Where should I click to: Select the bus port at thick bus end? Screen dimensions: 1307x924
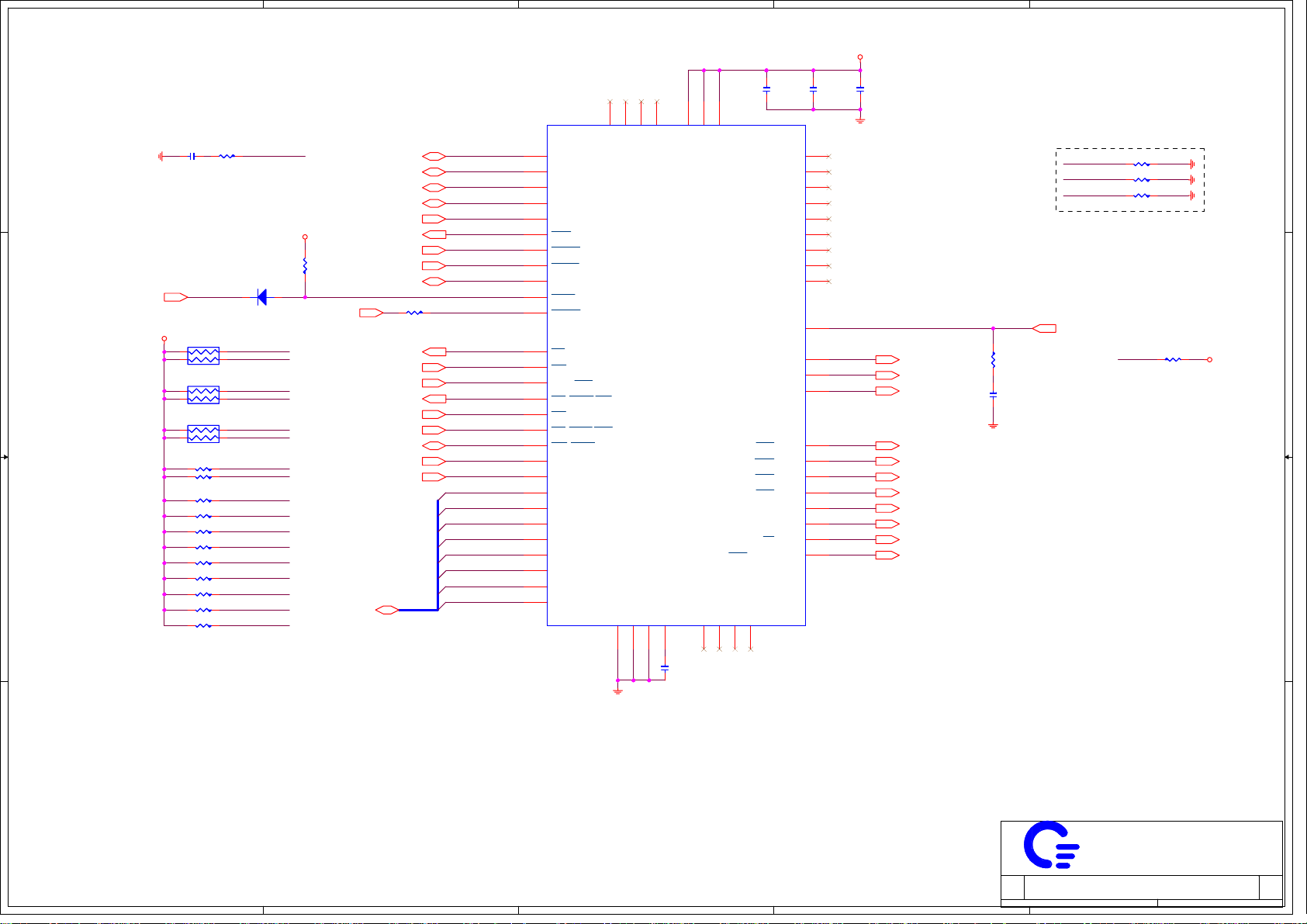click(387, 611)
